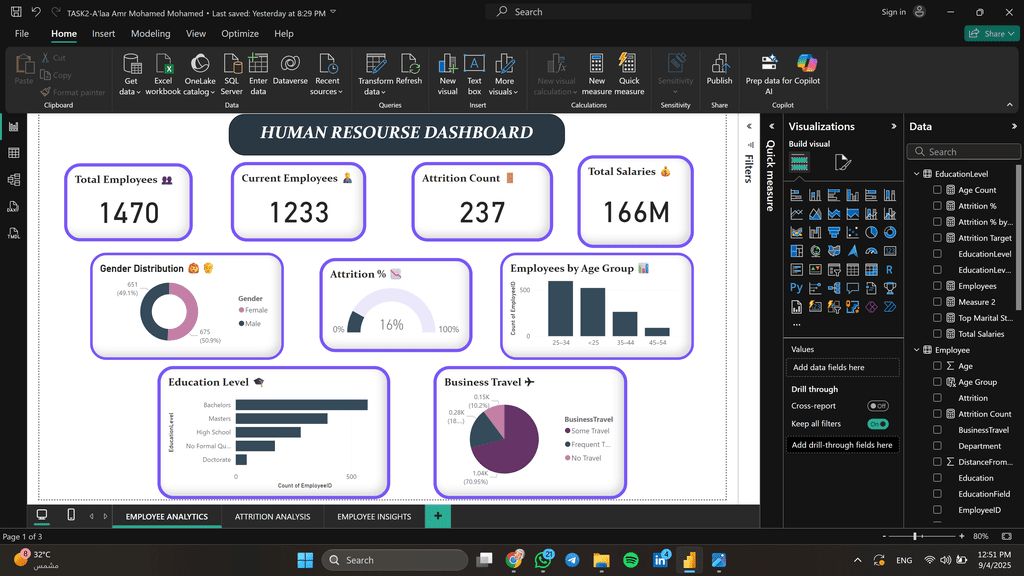Screen dimensions: 1024x576
Task: Check the Age Count field checkbox
Action: click(937, 190)
